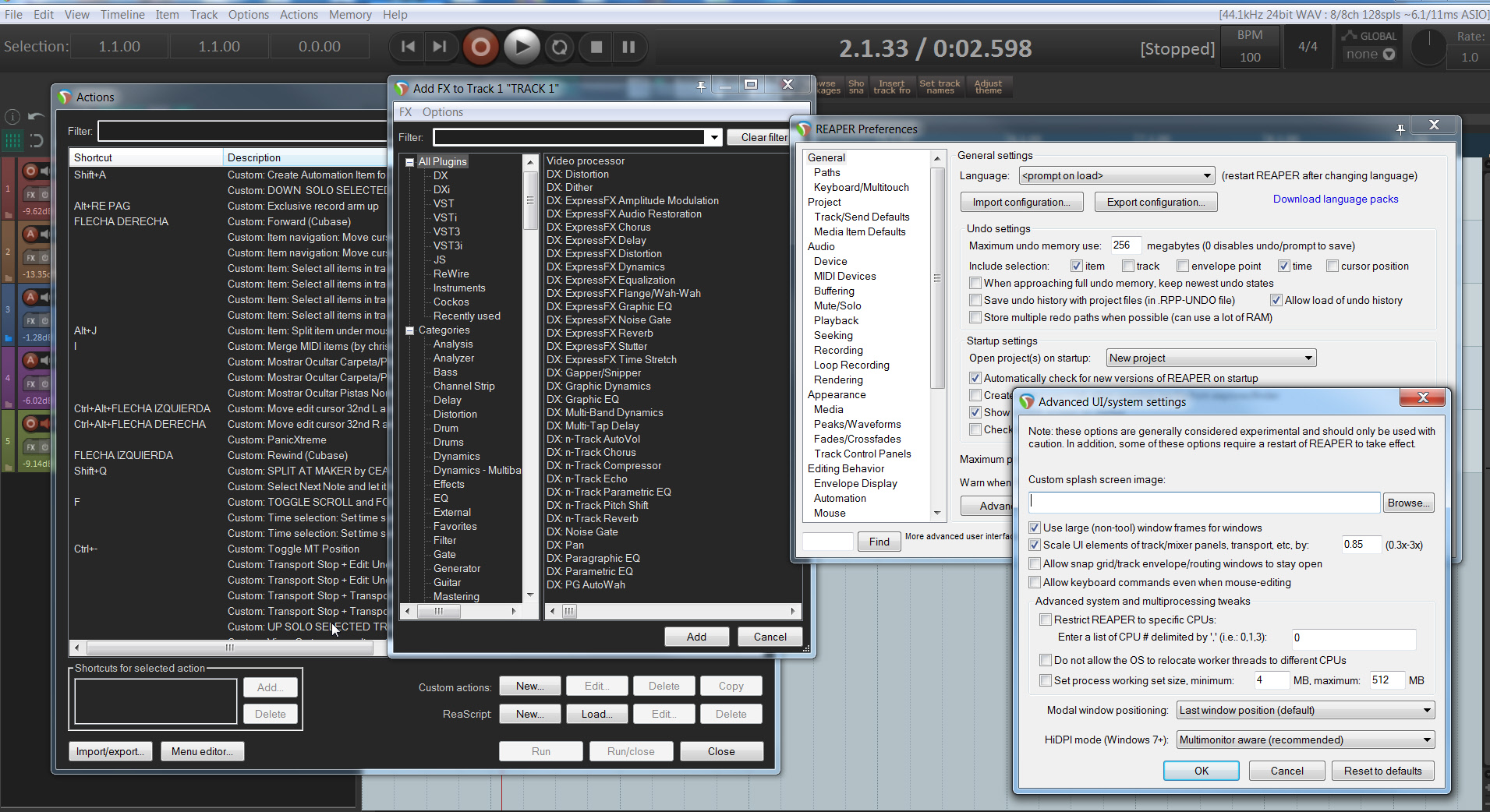Enable the 'cursor position' undo checkbox
The image size is (1490, 812).
coord(1333,266)
